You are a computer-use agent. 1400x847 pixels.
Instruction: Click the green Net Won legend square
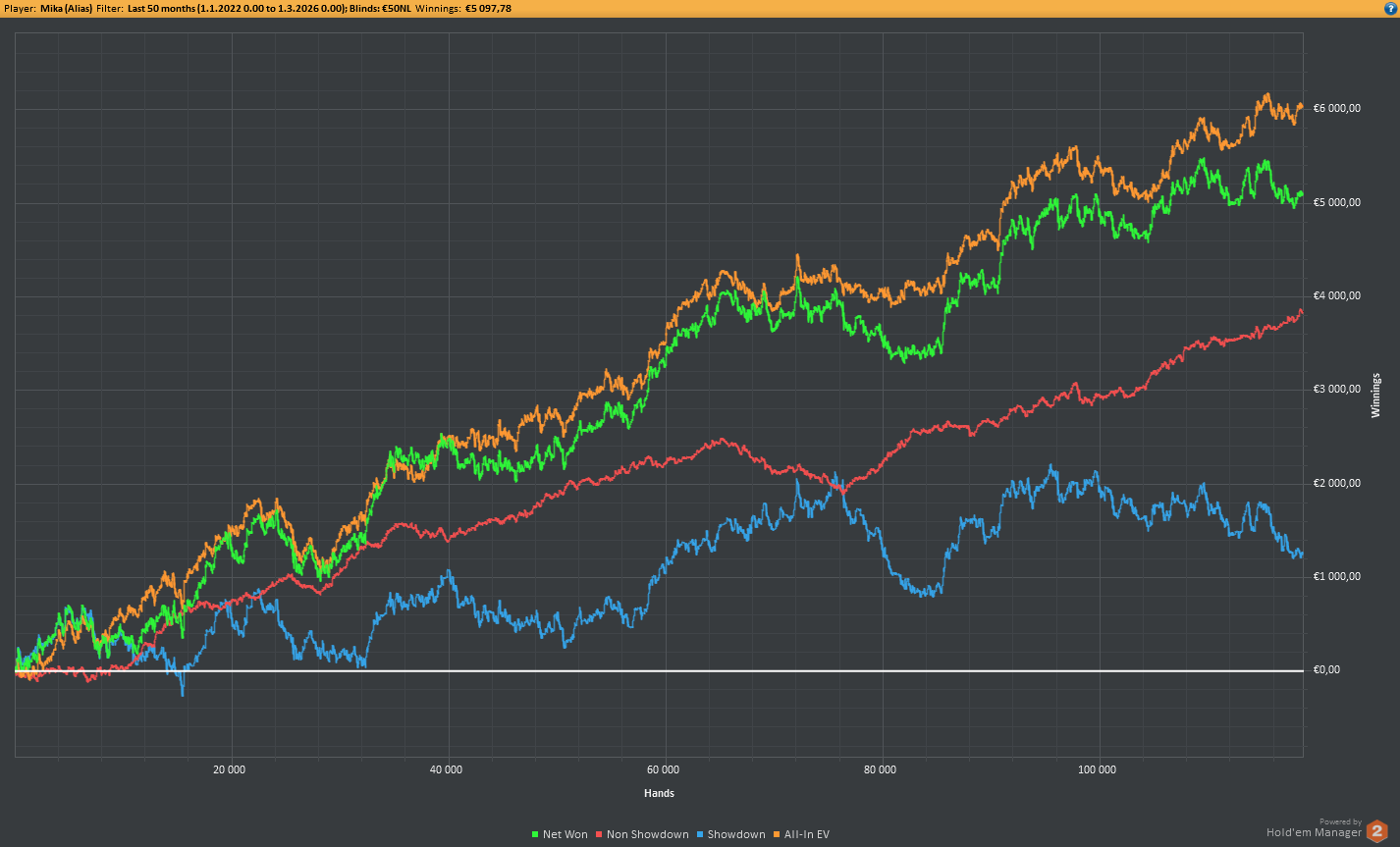[x=535, y=835]
